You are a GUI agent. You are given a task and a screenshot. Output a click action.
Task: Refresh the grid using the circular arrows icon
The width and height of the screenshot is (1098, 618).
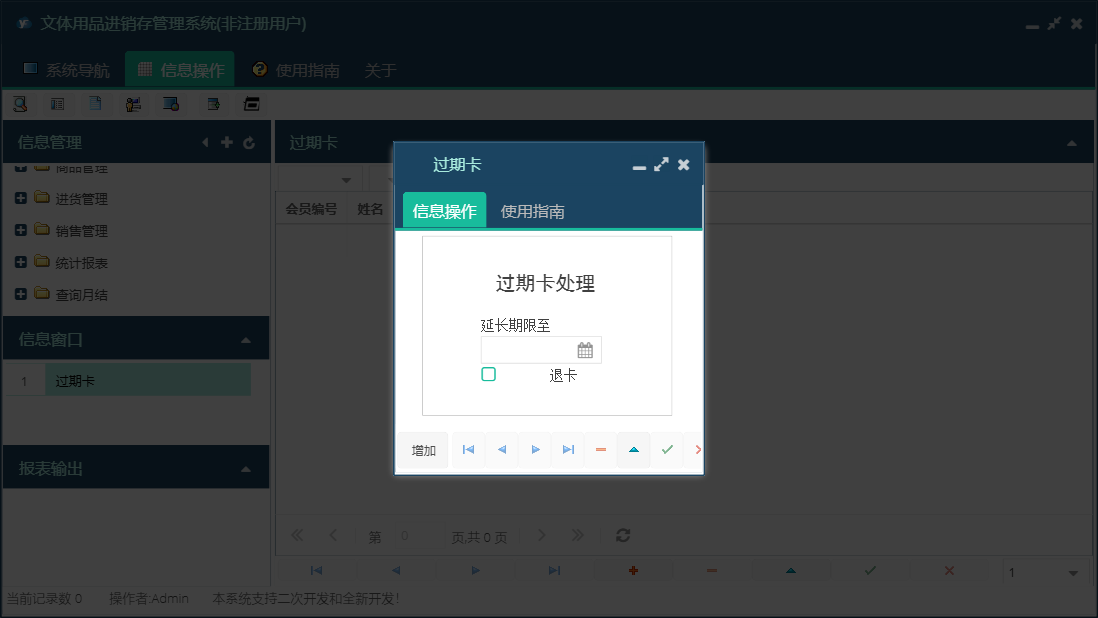(x=622, y=536)
